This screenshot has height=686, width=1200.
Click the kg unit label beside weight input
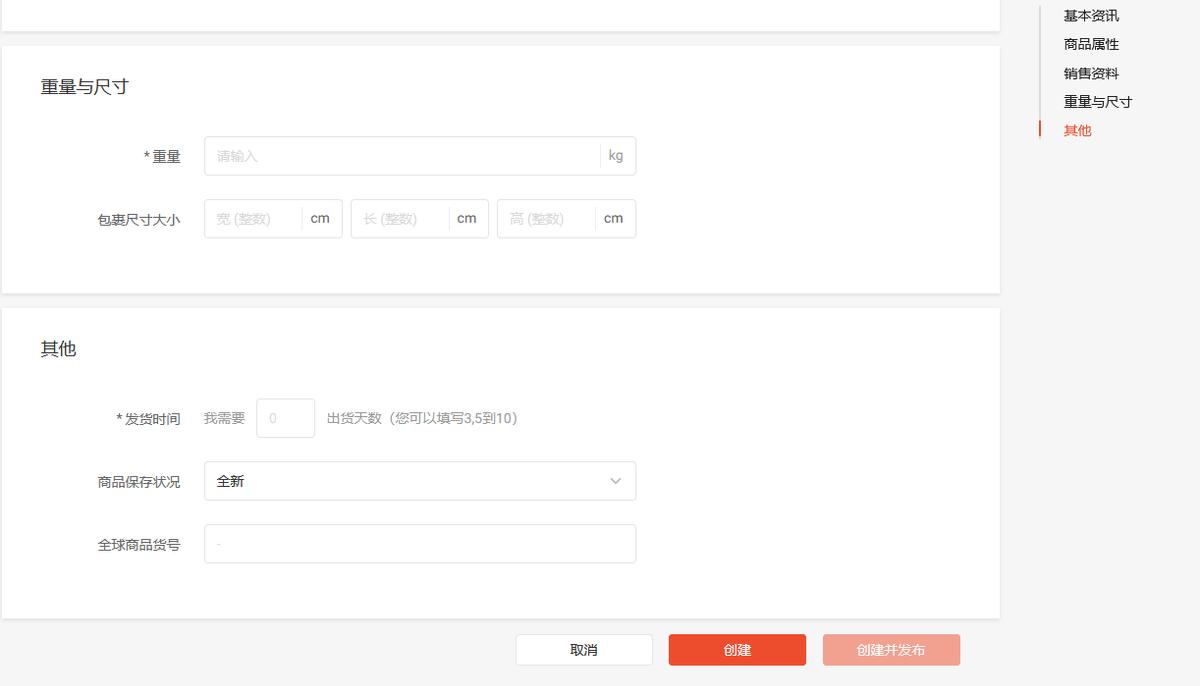point(616,156)
